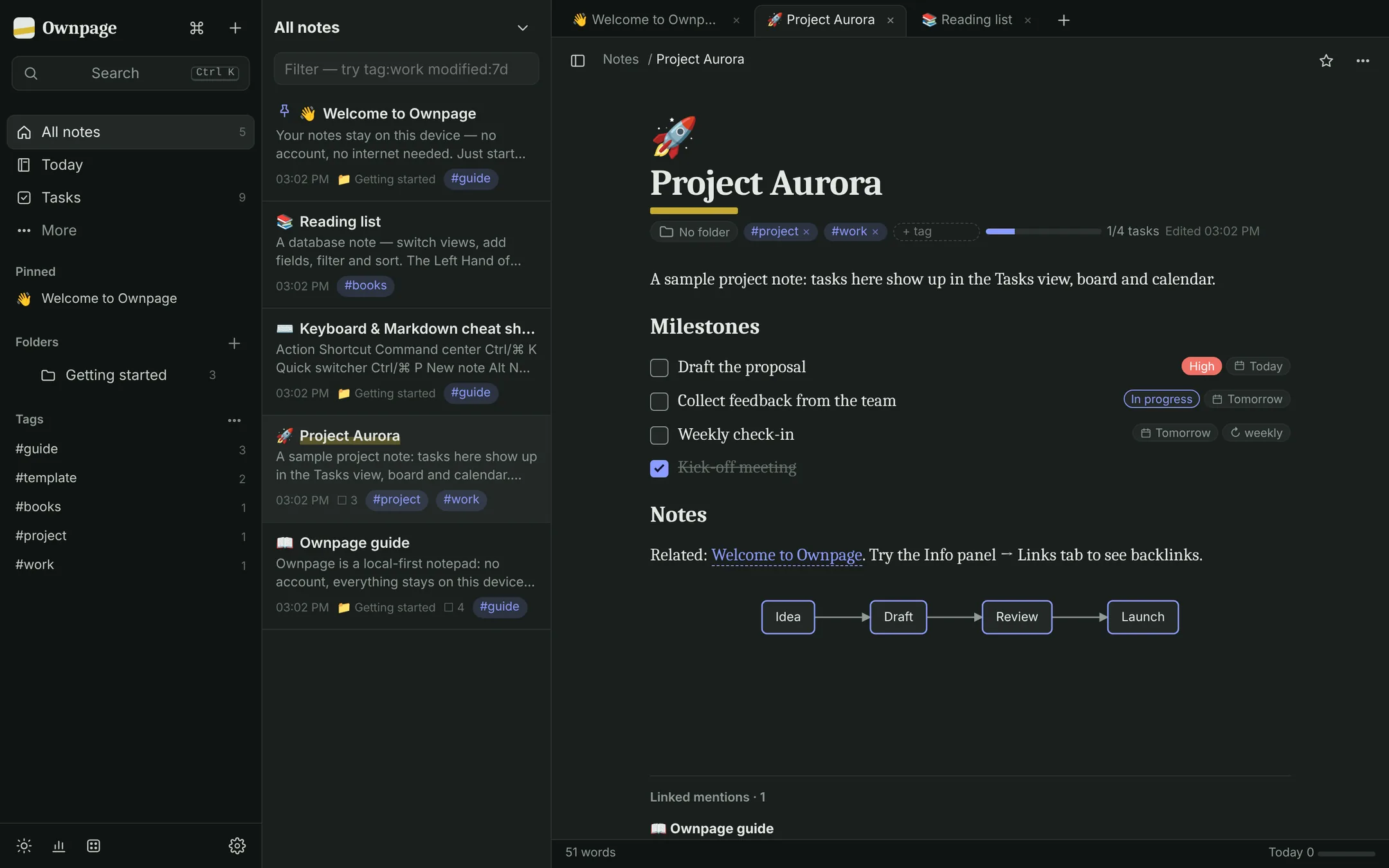Click the 51 words status entry

click(x=590, y=852)
